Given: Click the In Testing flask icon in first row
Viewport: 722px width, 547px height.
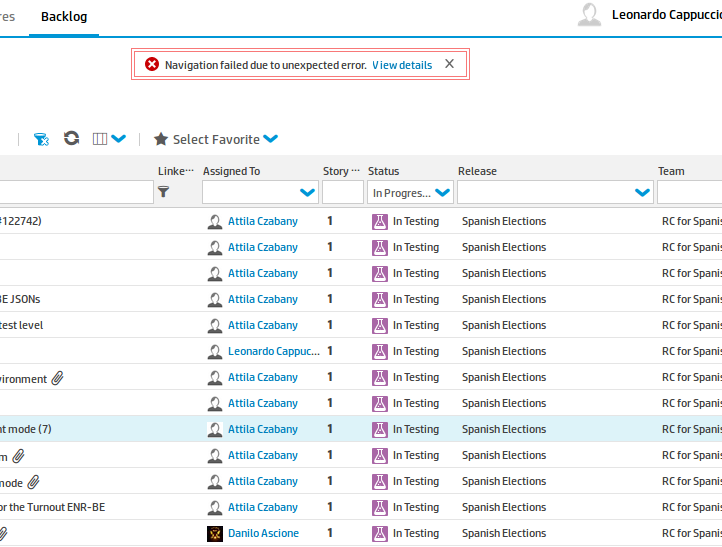Looking at the screenshot, I should (380, 222).
